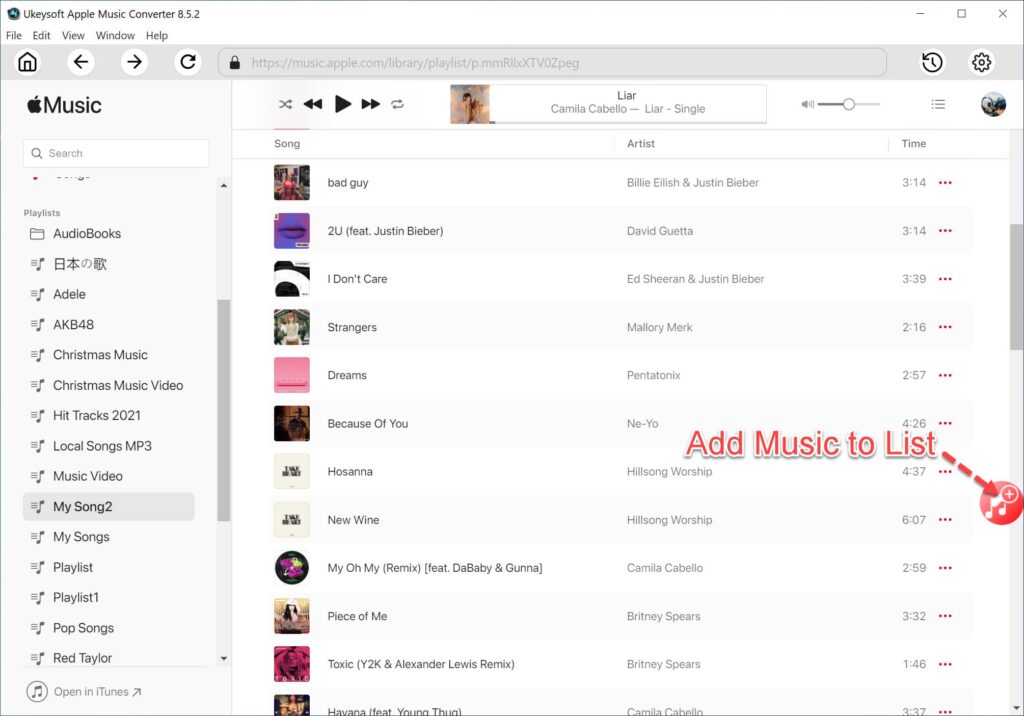Open more options for 2U (feat. Justin Bieber)
Screen dimensions: 1024x716
coord(945,231)
